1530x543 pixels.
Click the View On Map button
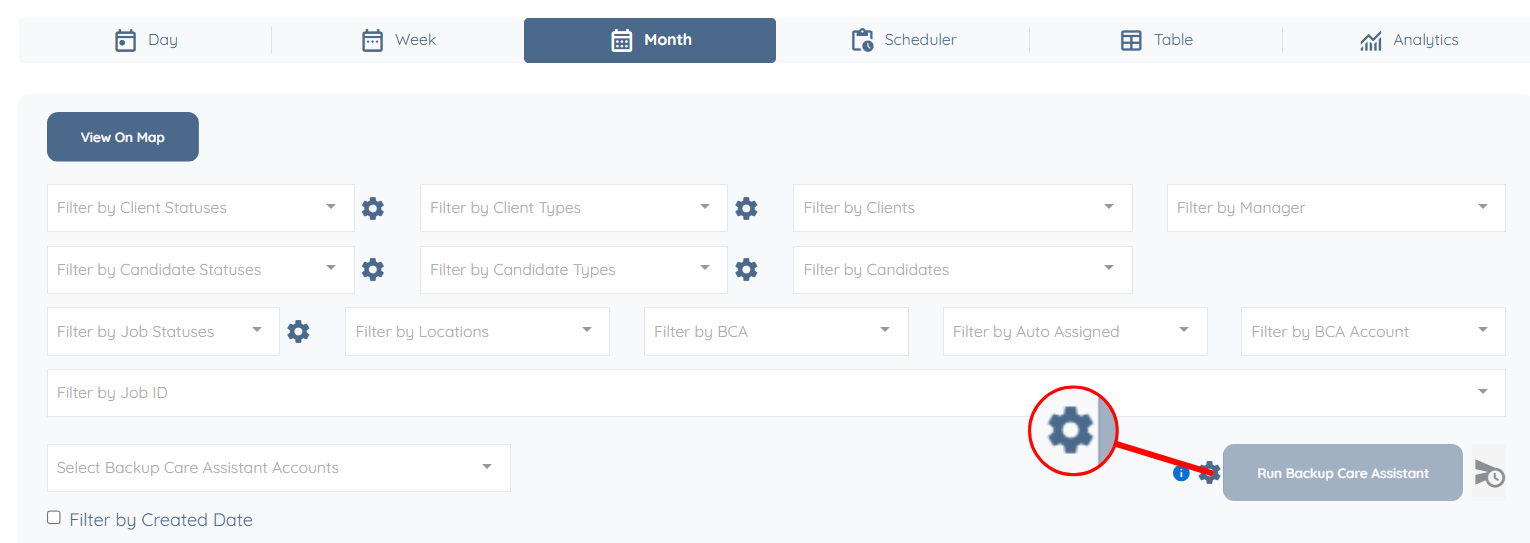click(123, 137)
